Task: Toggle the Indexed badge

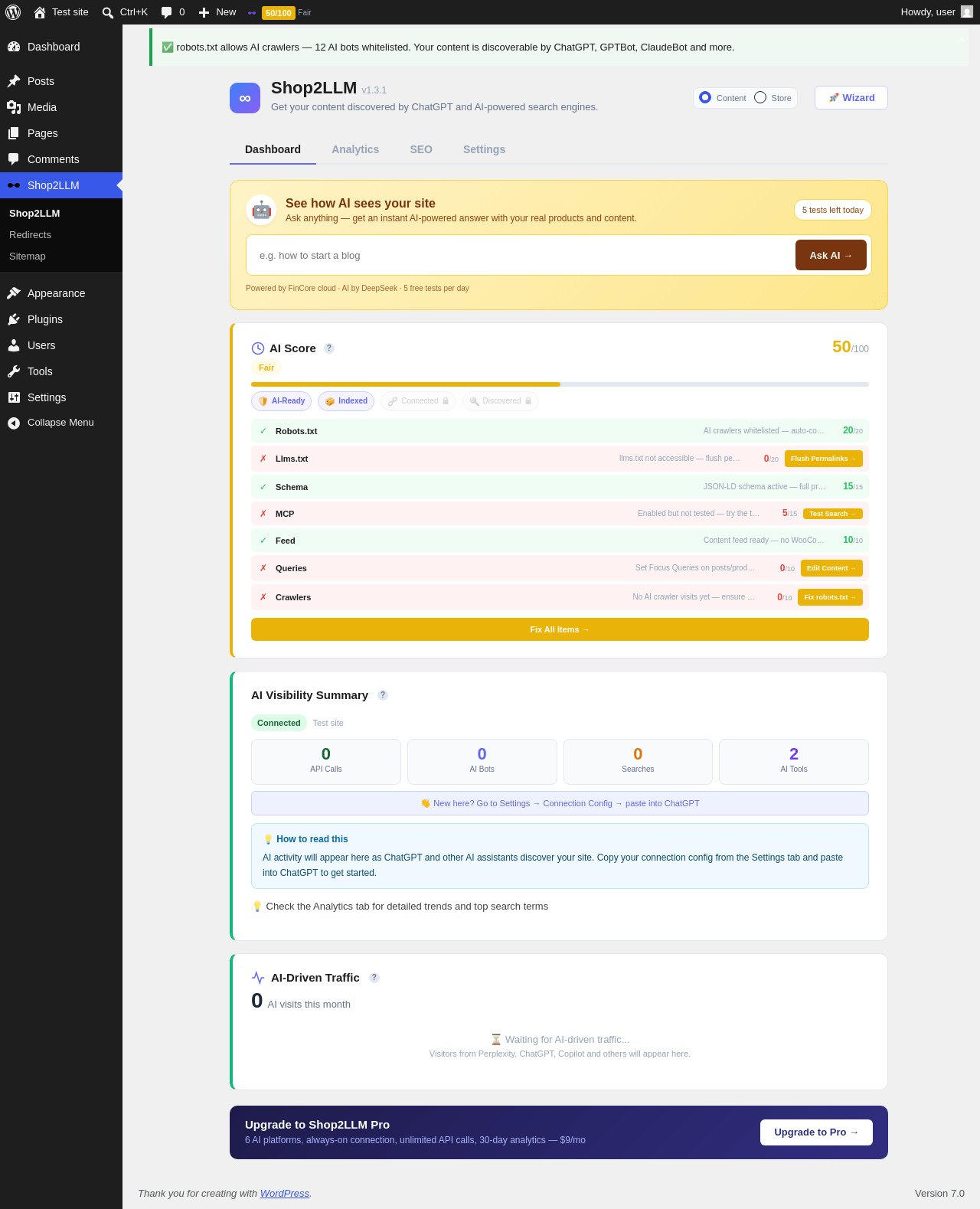Action: (346, 401)
